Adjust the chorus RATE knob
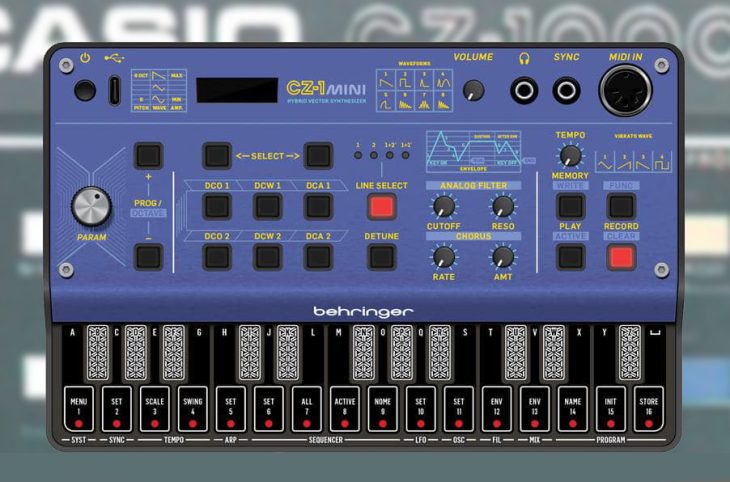 [x=444, y=257]
